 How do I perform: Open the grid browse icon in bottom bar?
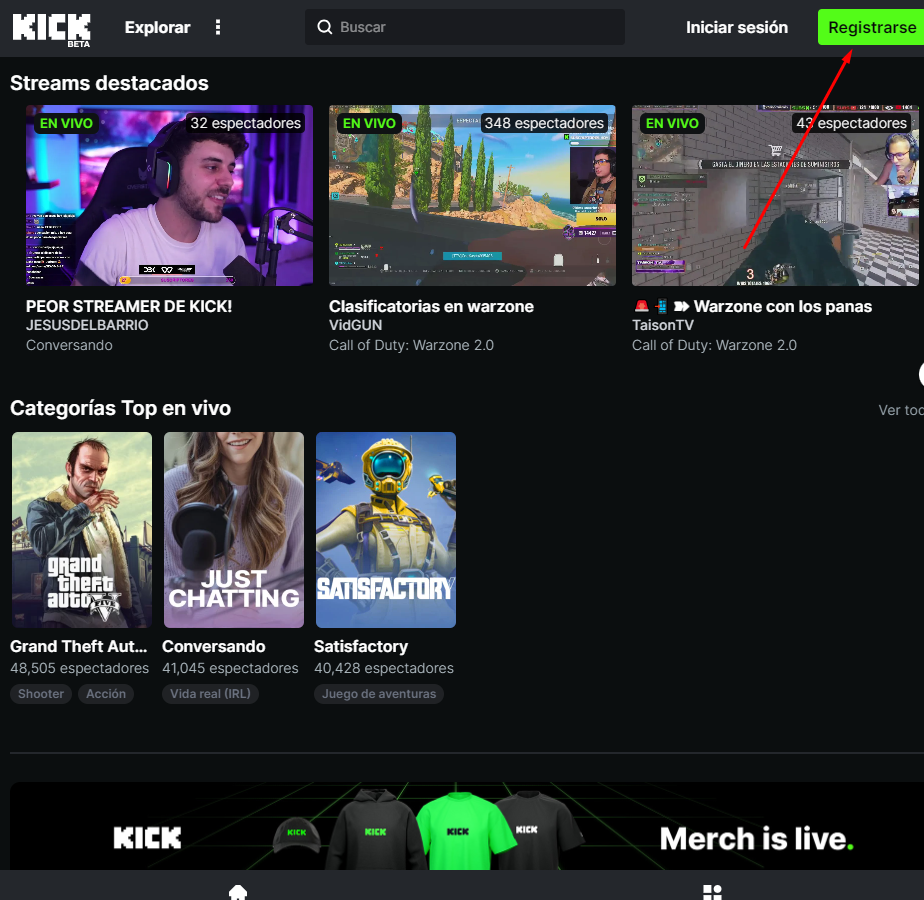(711, 891)
